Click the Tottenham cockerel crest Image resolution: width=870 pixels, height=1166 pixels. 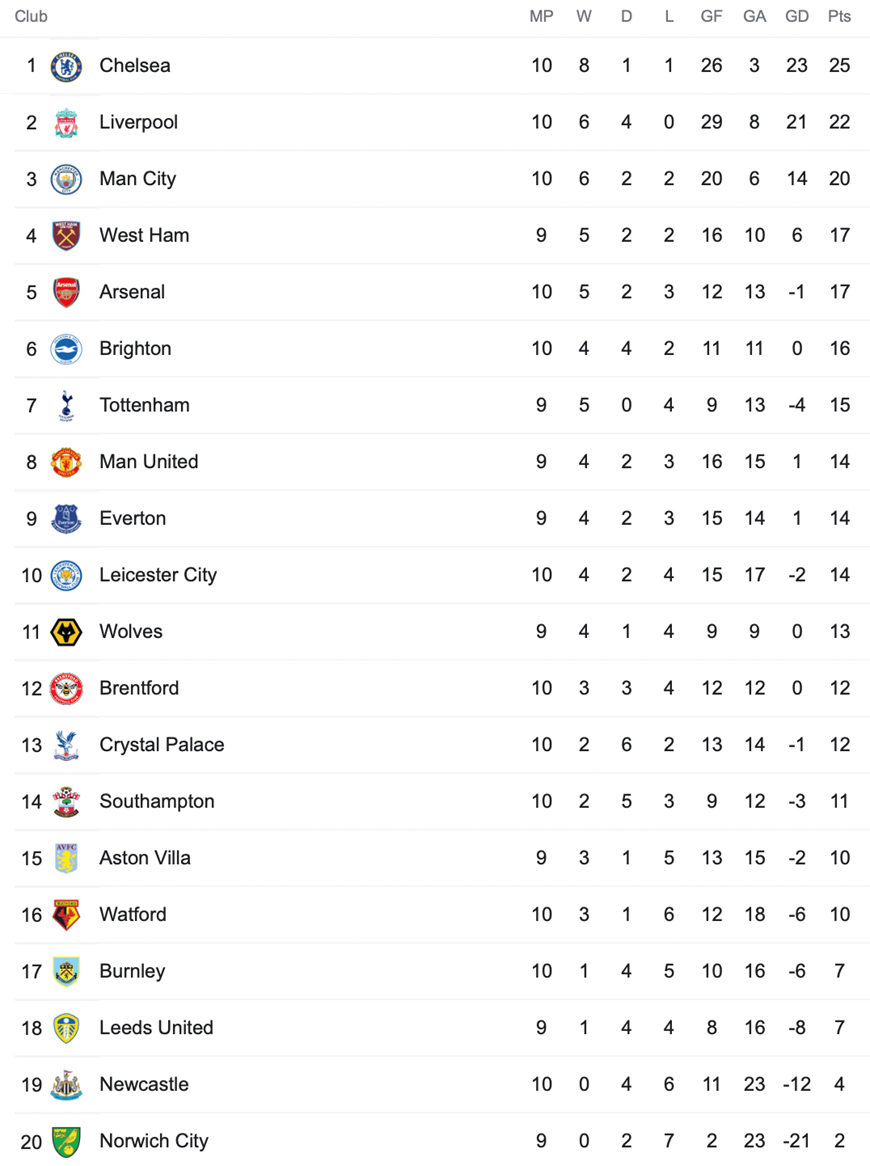[x=66, y=405]
